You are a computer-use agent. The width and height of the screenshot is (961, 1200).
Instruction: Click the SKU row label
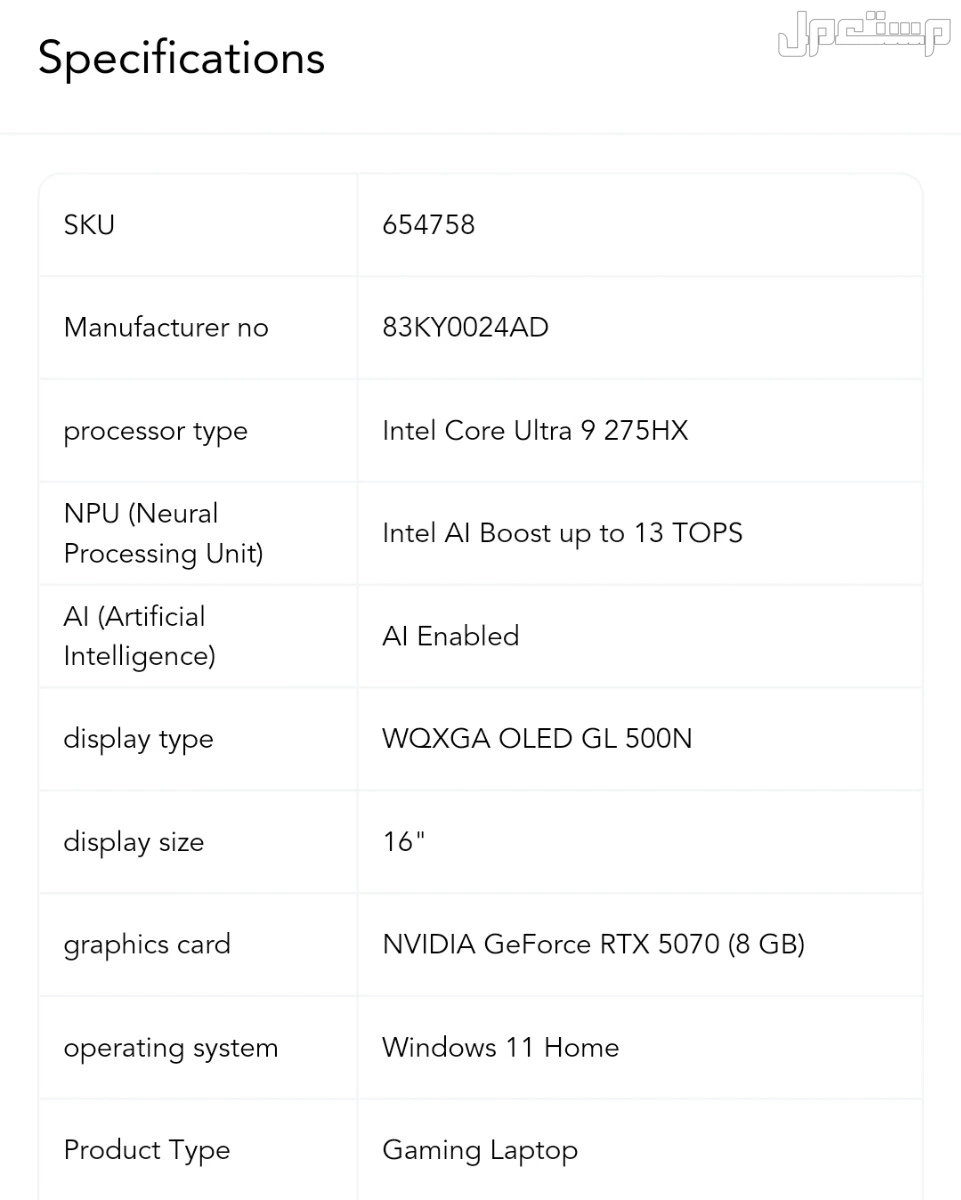pyautogui.click(x=89, y=225)
